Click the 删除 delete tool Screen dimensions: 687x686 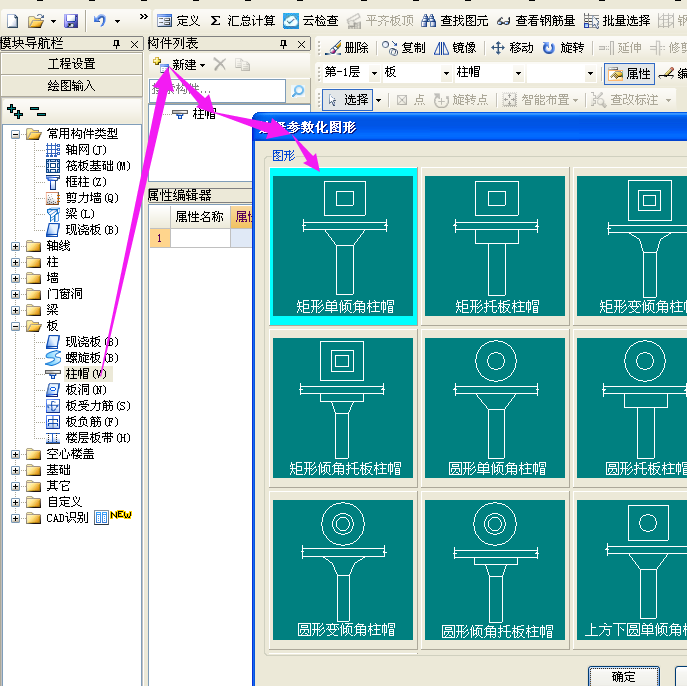(x=348, y=47)
